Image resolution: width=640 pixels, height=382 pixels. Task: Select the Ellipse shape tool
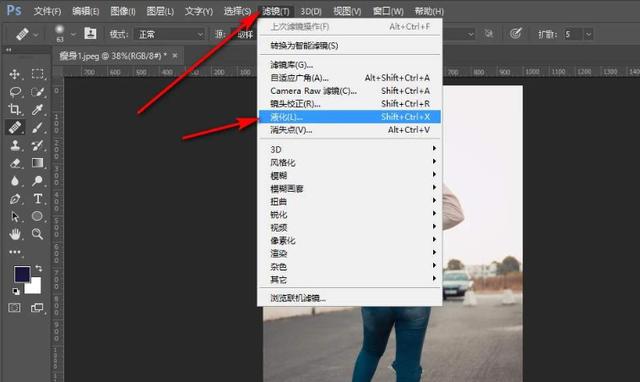pyautogui.click(x=38, y=216)
